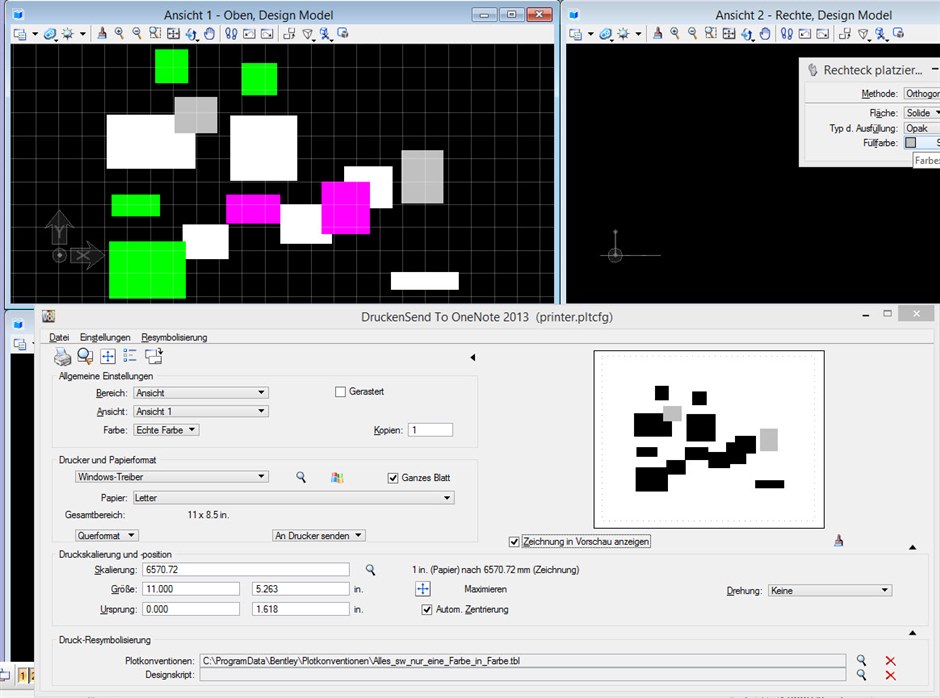Open the Farbe dropdown showing Echte Farbe
This screenshot has height=698, width=940.
pos(166,430)
